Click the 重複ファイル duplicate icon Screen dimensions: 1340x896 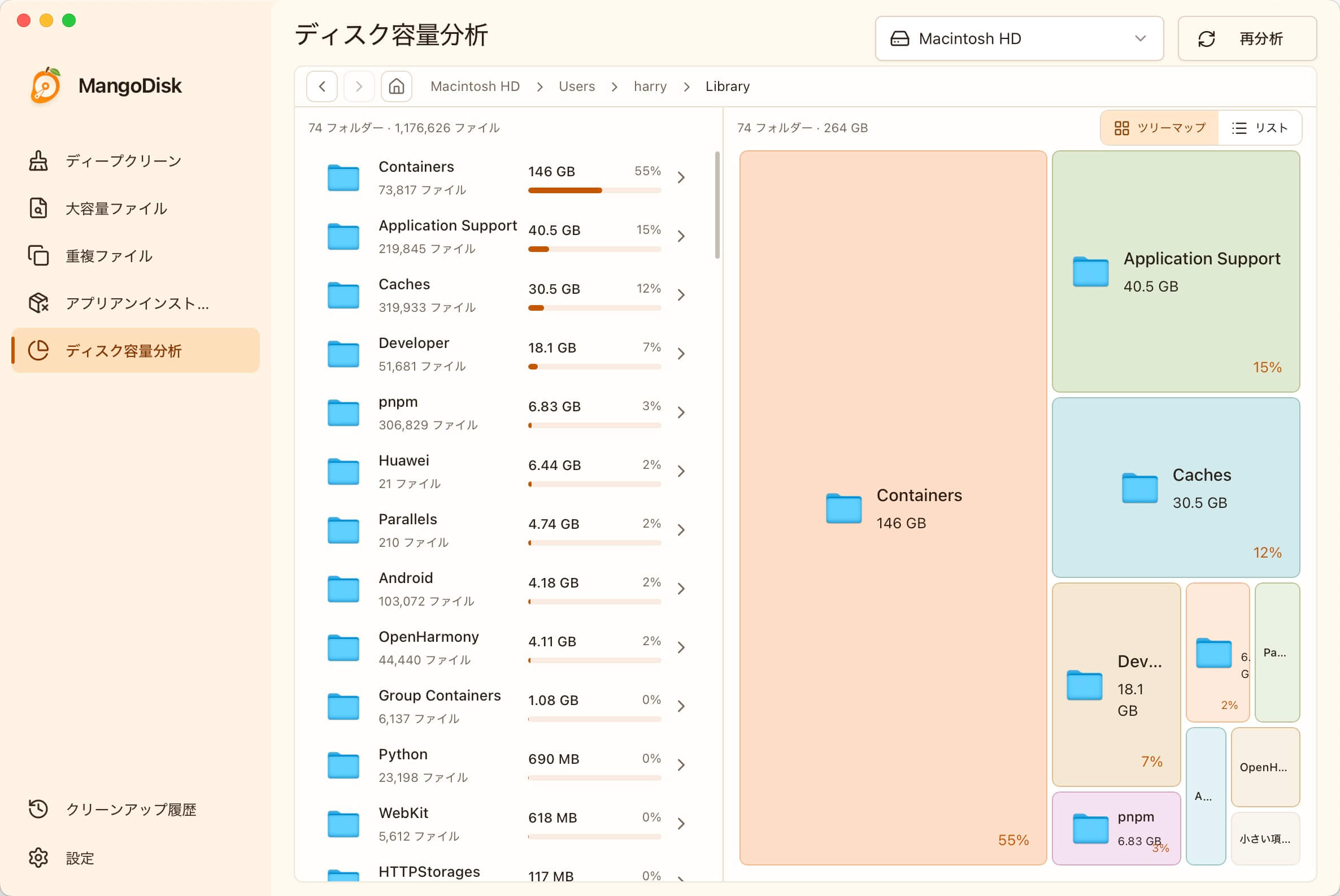(38, 256)
